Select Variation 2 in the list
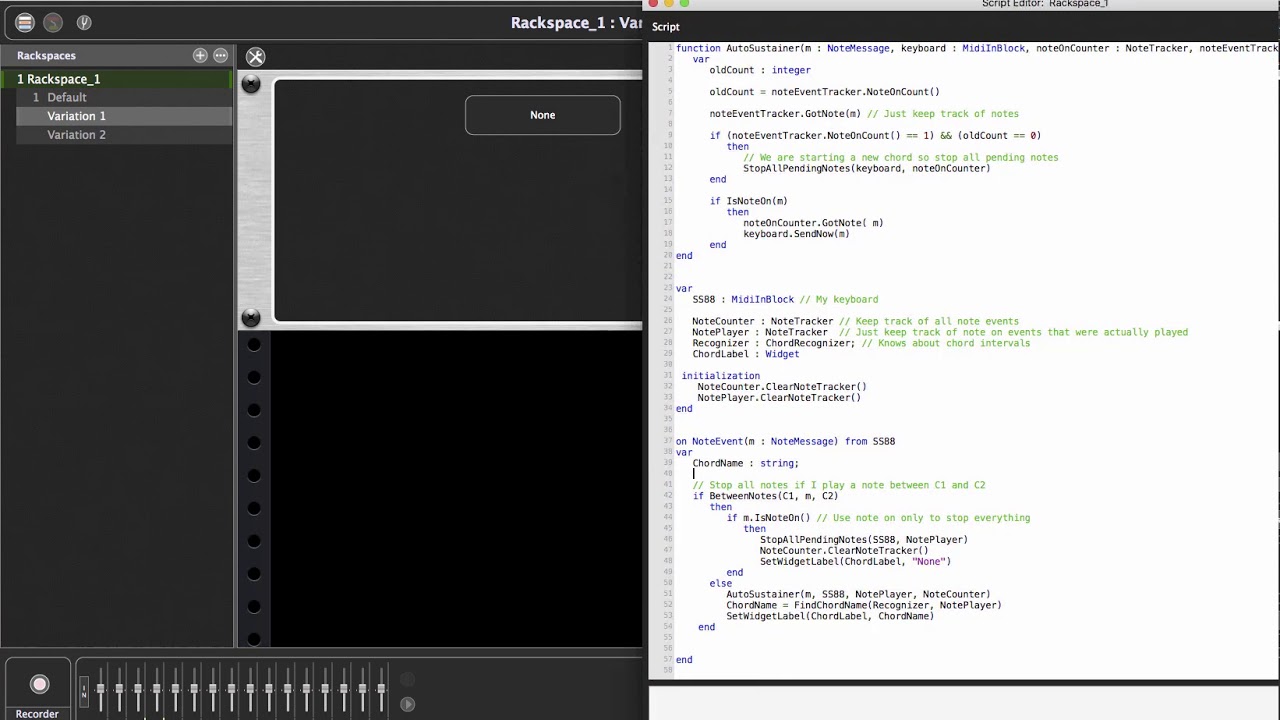This screenshot has height=720, width=1280. click(124, 135)
